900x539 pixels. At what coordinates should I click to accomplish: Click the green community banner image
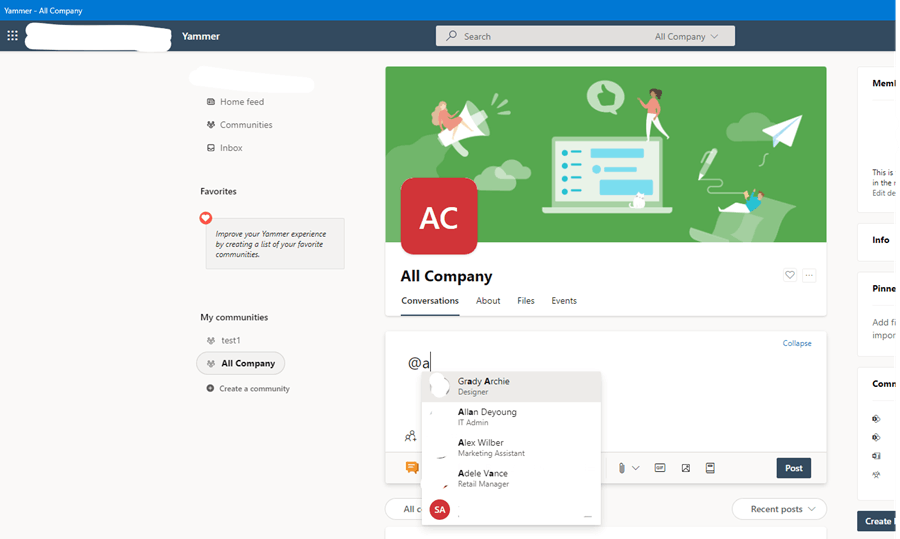click(606, 154)
